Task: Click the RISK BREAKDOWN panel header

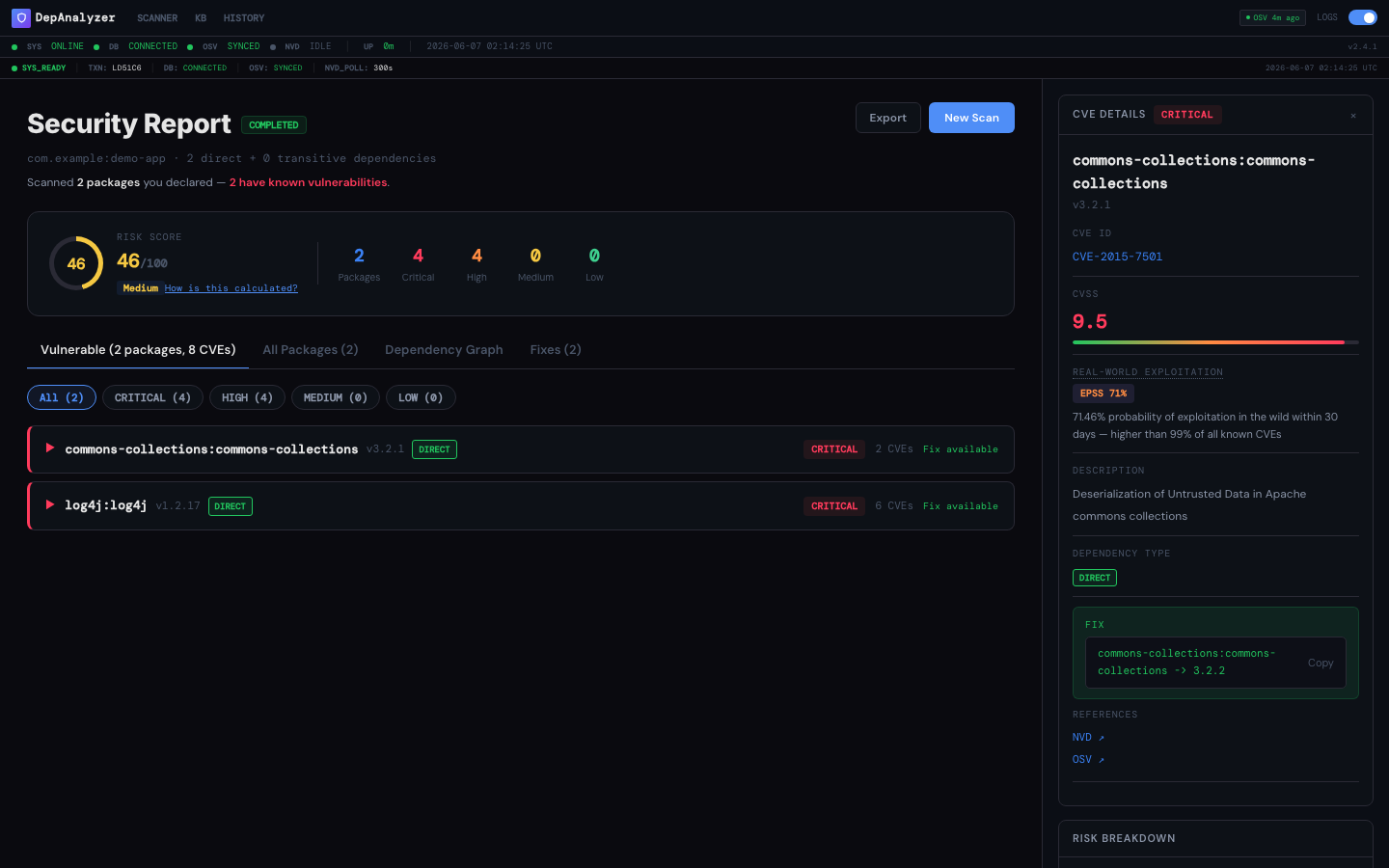Action: (1215, 838)
